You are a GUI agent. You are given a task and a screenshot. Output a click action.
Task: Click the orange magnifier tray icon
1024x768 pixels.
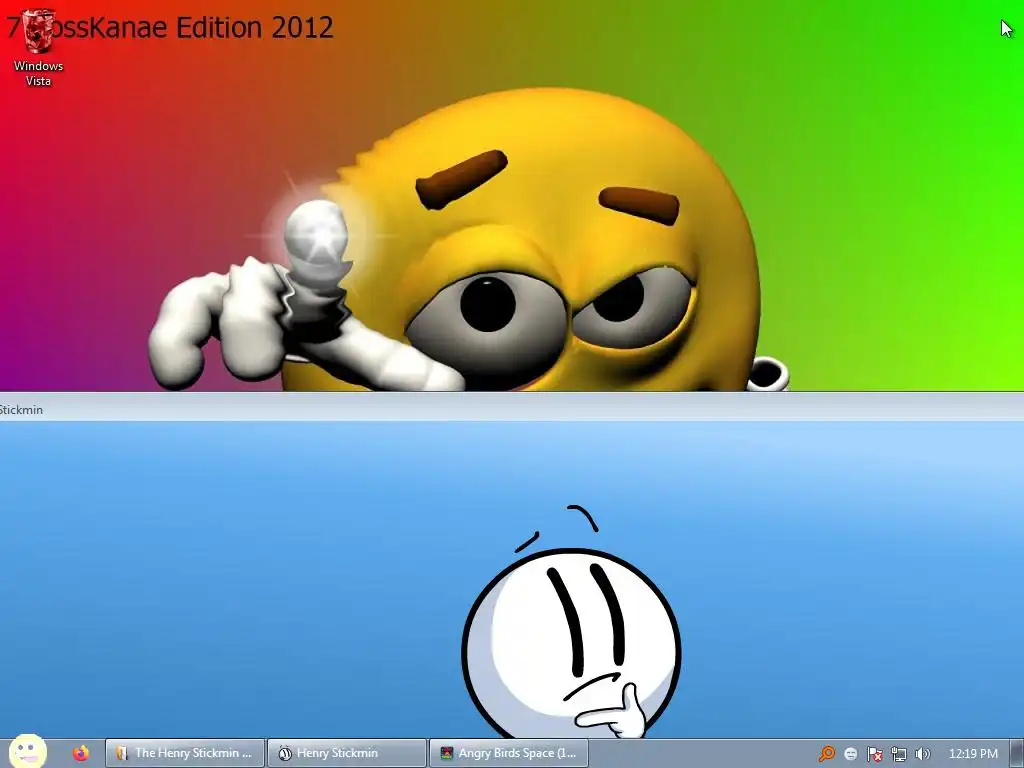(x=827, y=754)
